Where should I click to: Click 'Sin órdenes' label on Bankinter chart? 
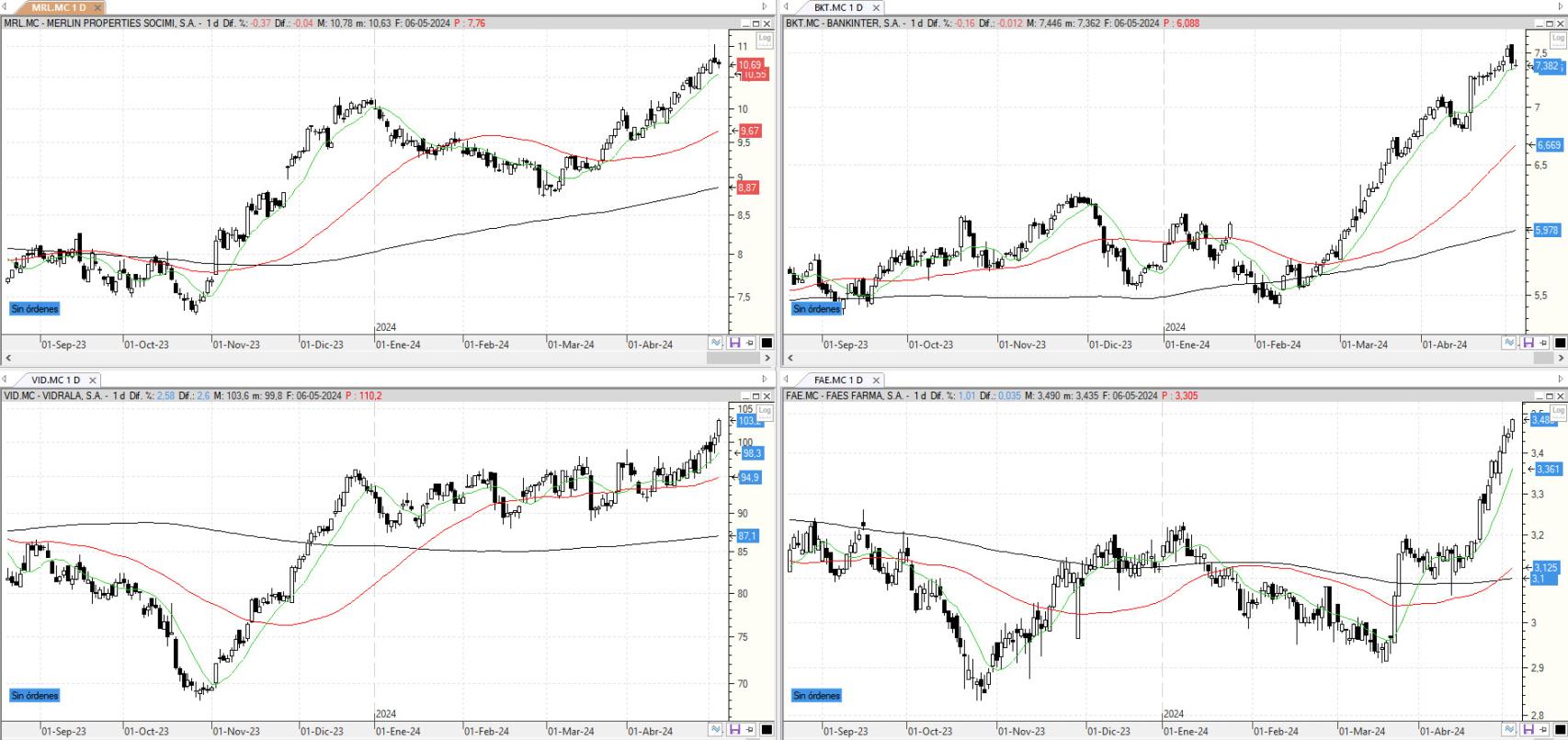pyautogui.click(x=817, y=309)
